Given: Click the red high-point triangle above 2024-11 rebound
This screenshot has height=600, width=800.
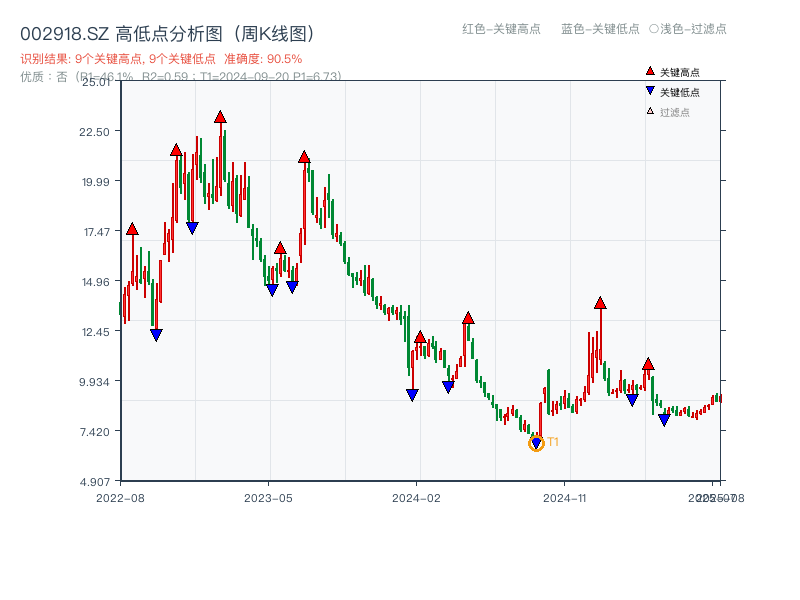Looking at the screenshot, I should tap(600, 301).
